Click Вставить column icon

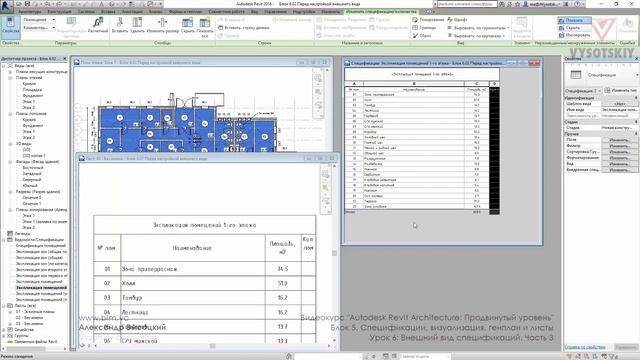[120, 25]
